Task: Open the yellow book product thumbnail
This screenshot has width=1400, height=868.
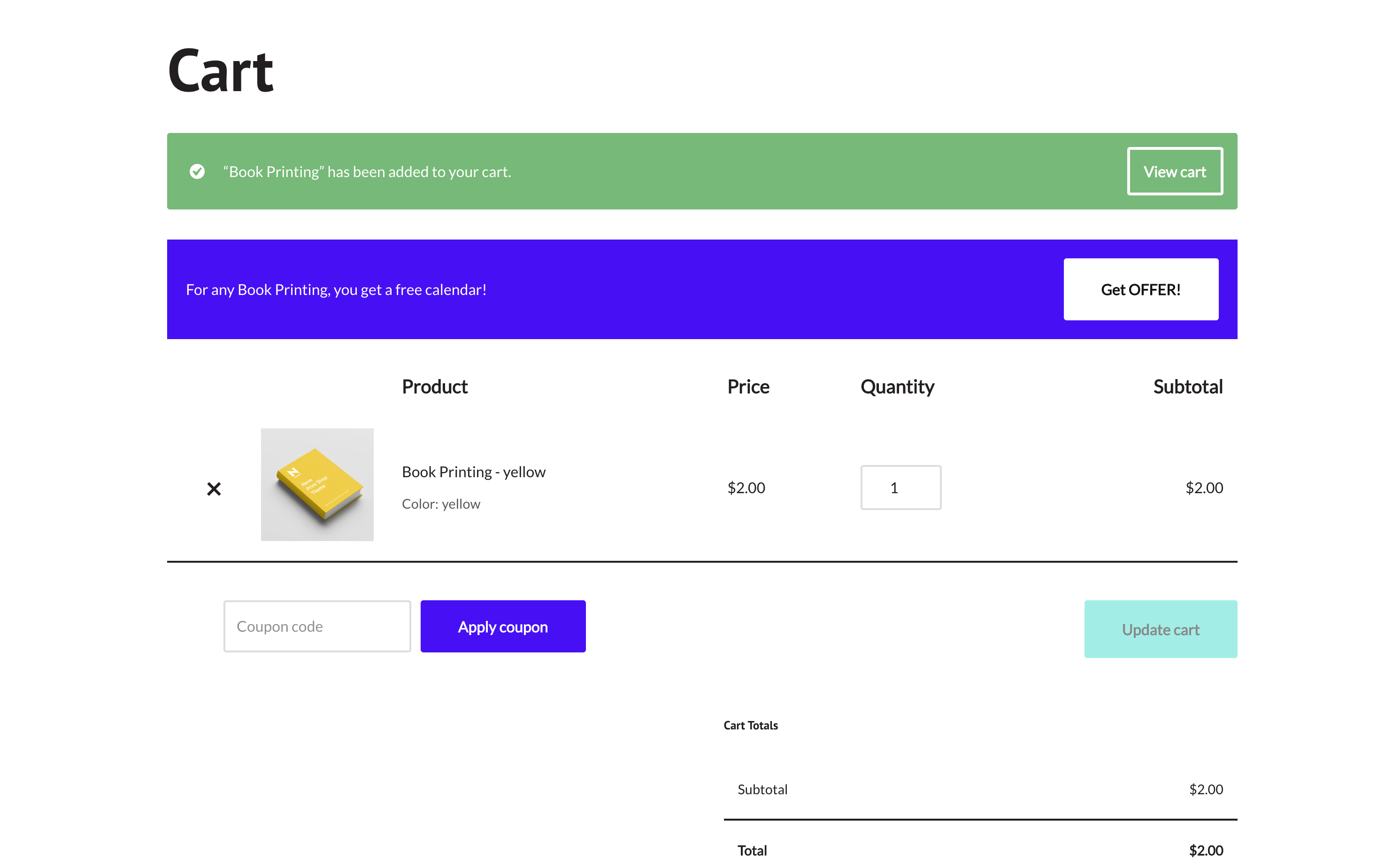Action: click(317, 484)
